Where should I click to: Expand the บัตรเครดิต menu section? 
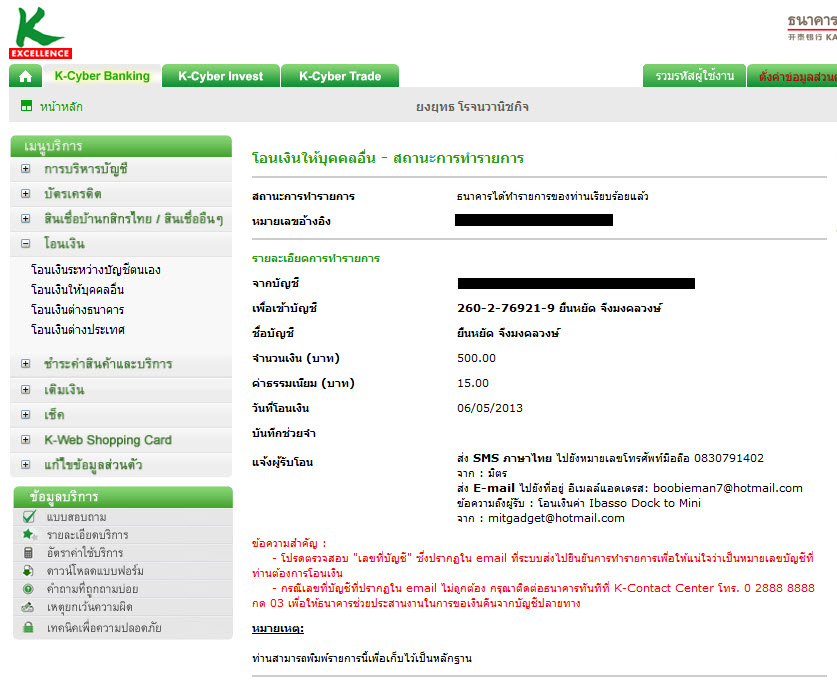tap(25, 194)
